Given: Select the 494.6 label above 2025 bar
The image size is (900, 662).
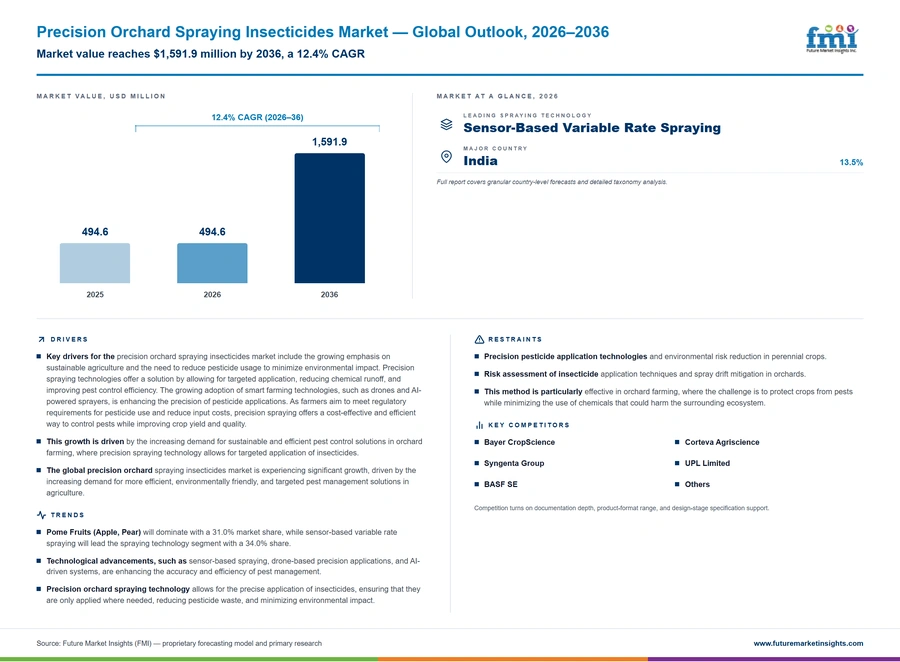Looking at the screenshot, I should [x=95, y=232].
